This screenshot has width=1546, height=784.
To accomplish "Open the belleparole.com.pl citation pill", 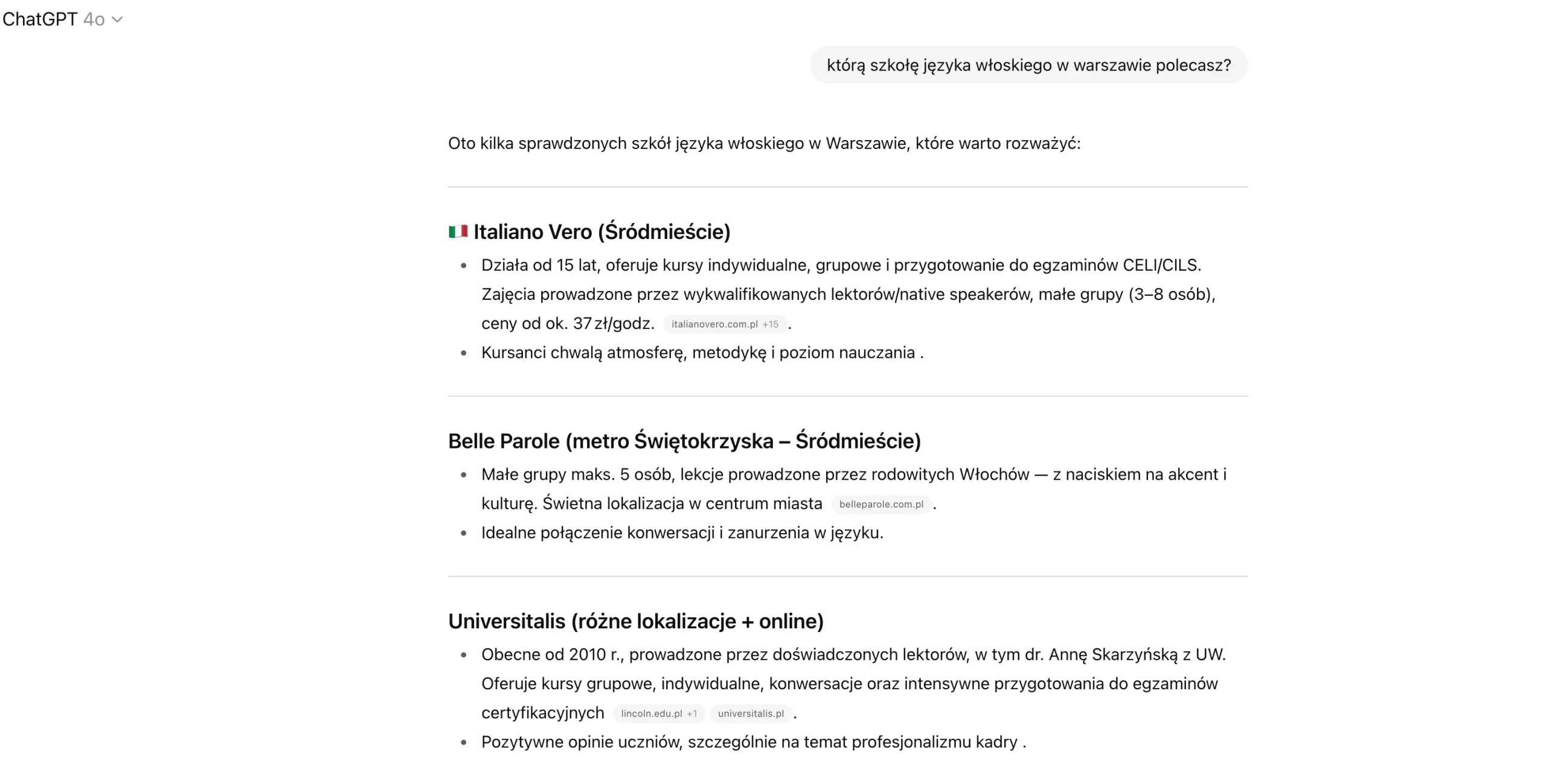I will click(x=880, y=505).
